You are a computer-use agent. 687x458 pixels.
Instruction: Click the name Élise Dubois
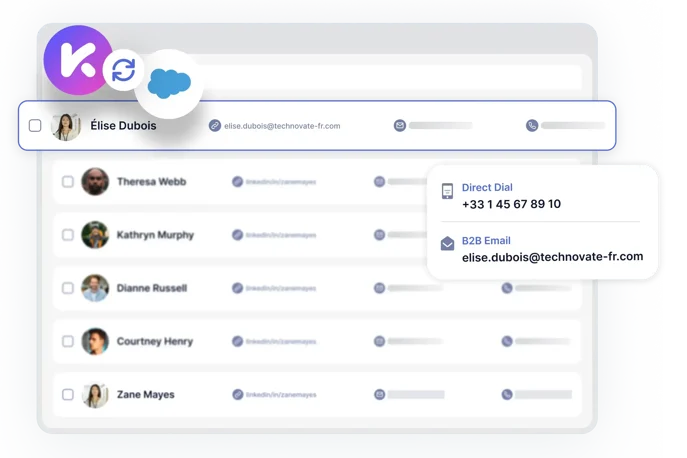coord(123,125)
